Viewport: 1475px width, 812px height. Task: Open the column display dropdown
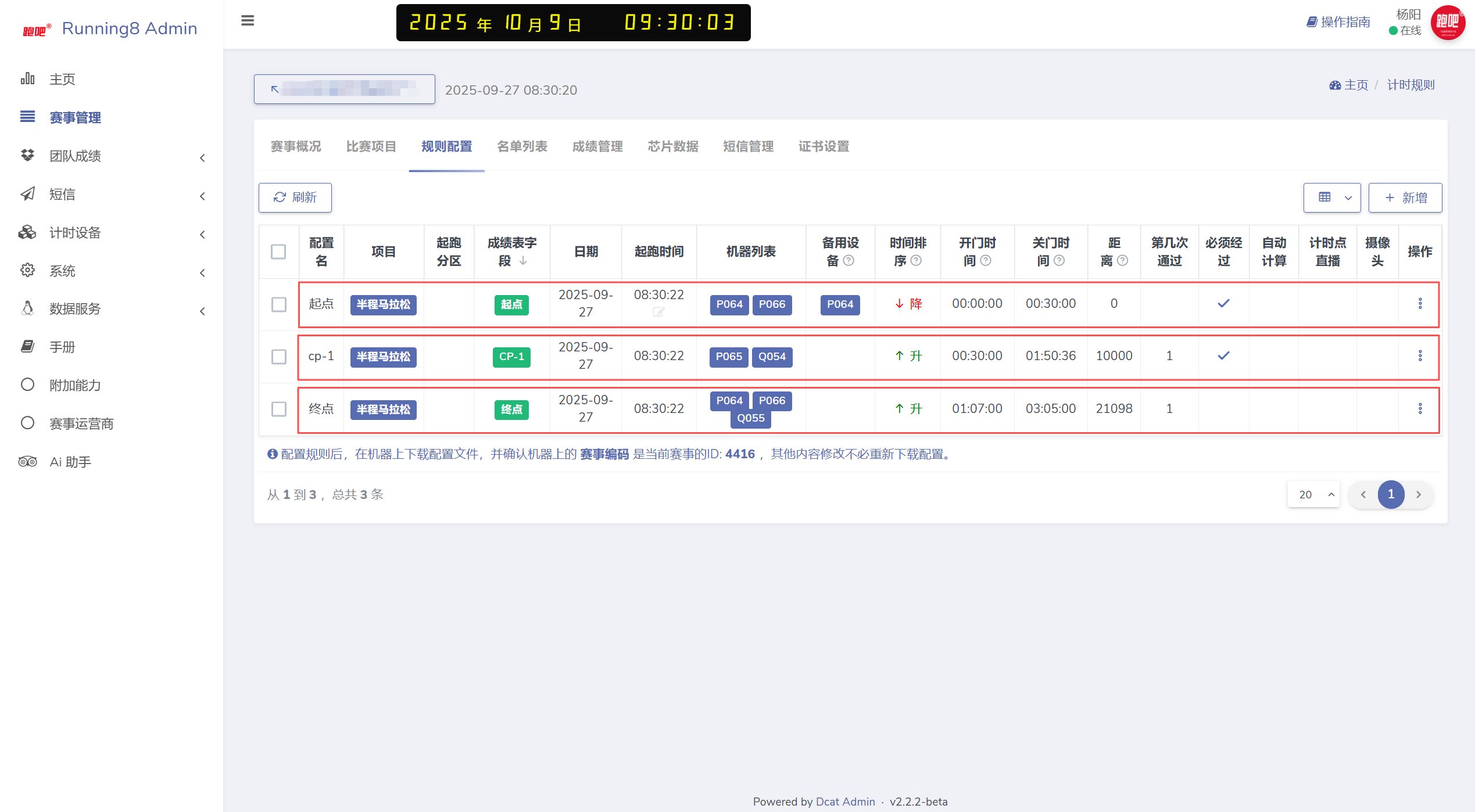click(x=1331, y=197)
